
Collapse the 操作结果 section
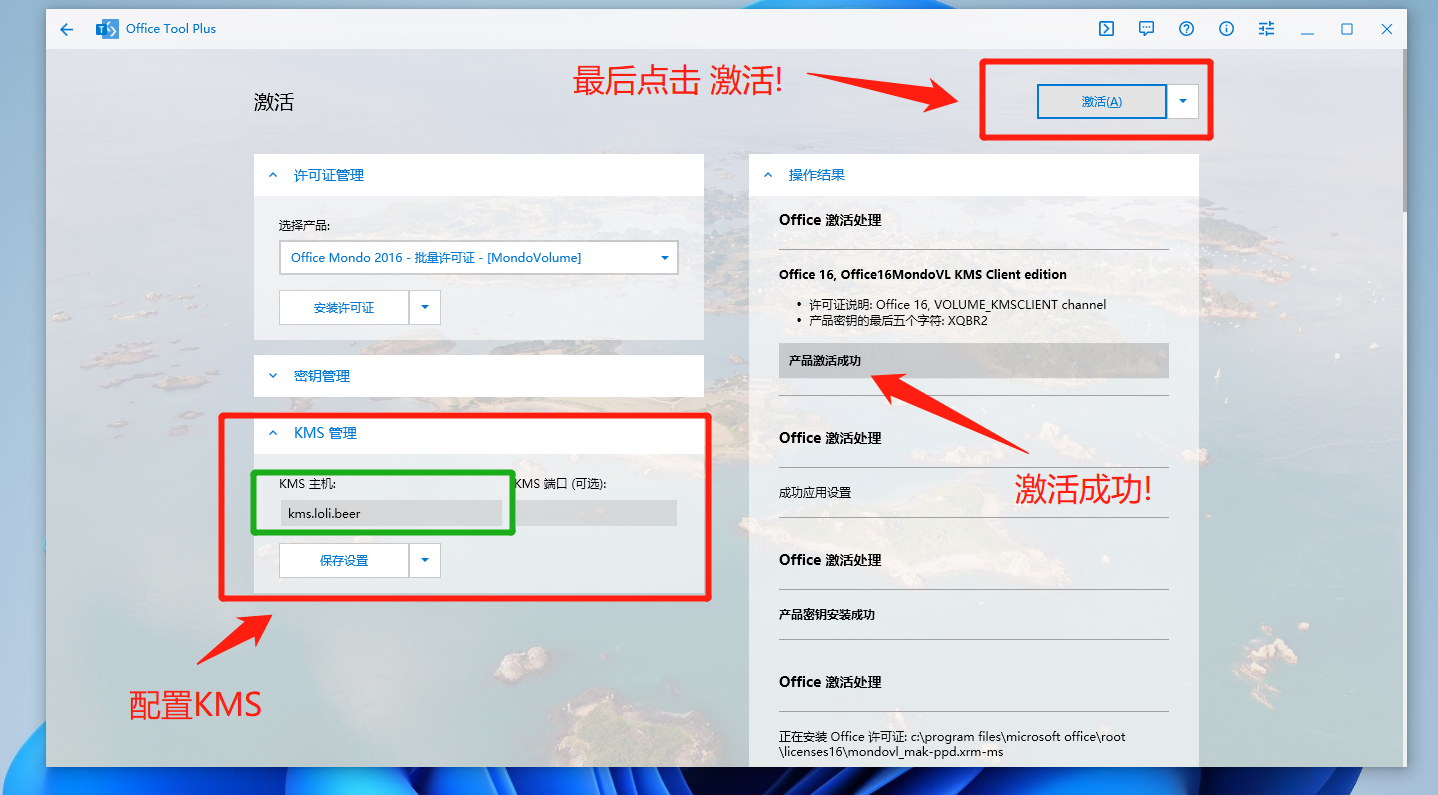point(974,175)
